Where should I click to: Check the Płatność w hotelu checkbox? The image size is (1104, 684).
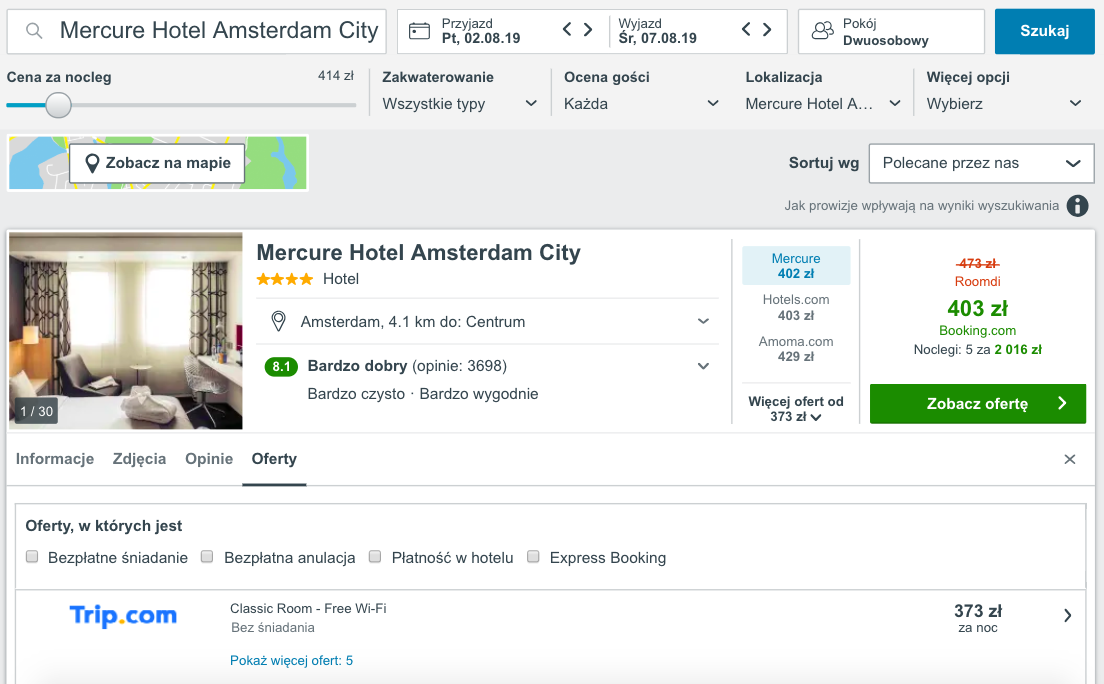pyautogui.click(x=375, y=557)
